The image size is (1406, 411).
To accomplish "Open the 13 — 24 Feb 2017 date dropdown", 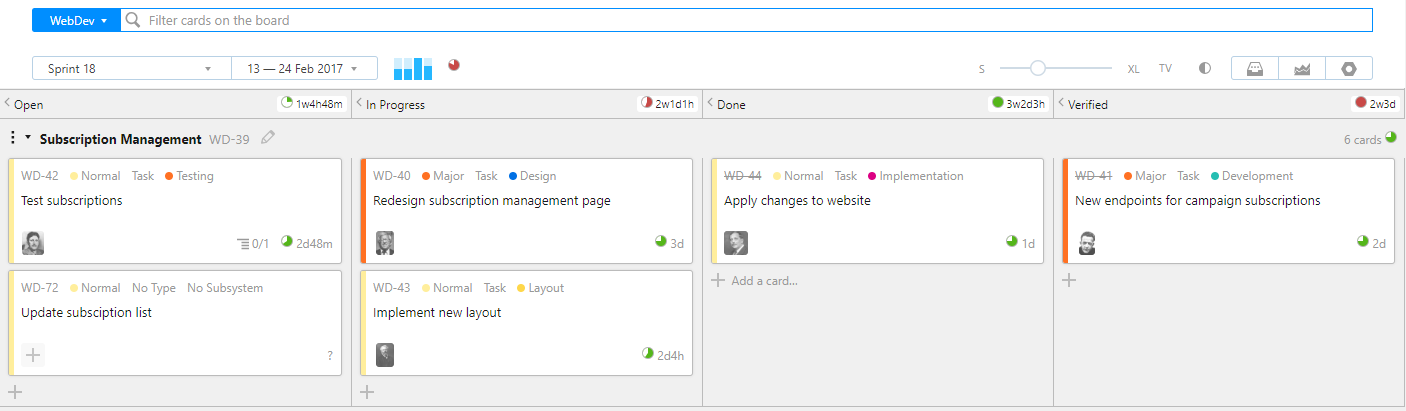I will coord(304,68).
